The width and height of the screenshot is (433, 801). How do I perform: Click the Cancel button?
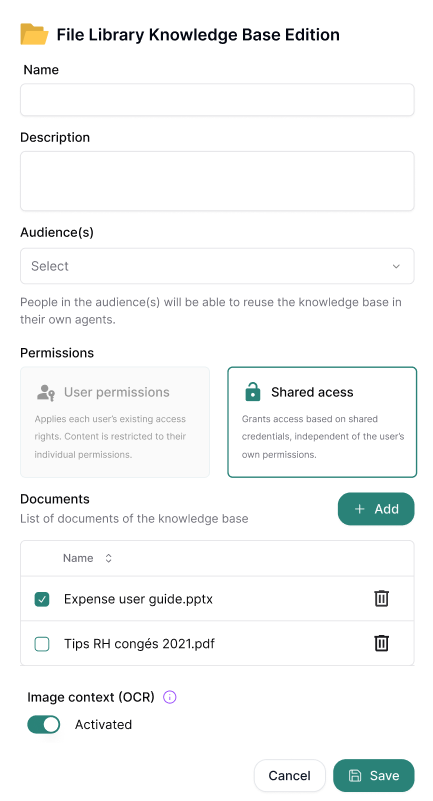[290, 775]
